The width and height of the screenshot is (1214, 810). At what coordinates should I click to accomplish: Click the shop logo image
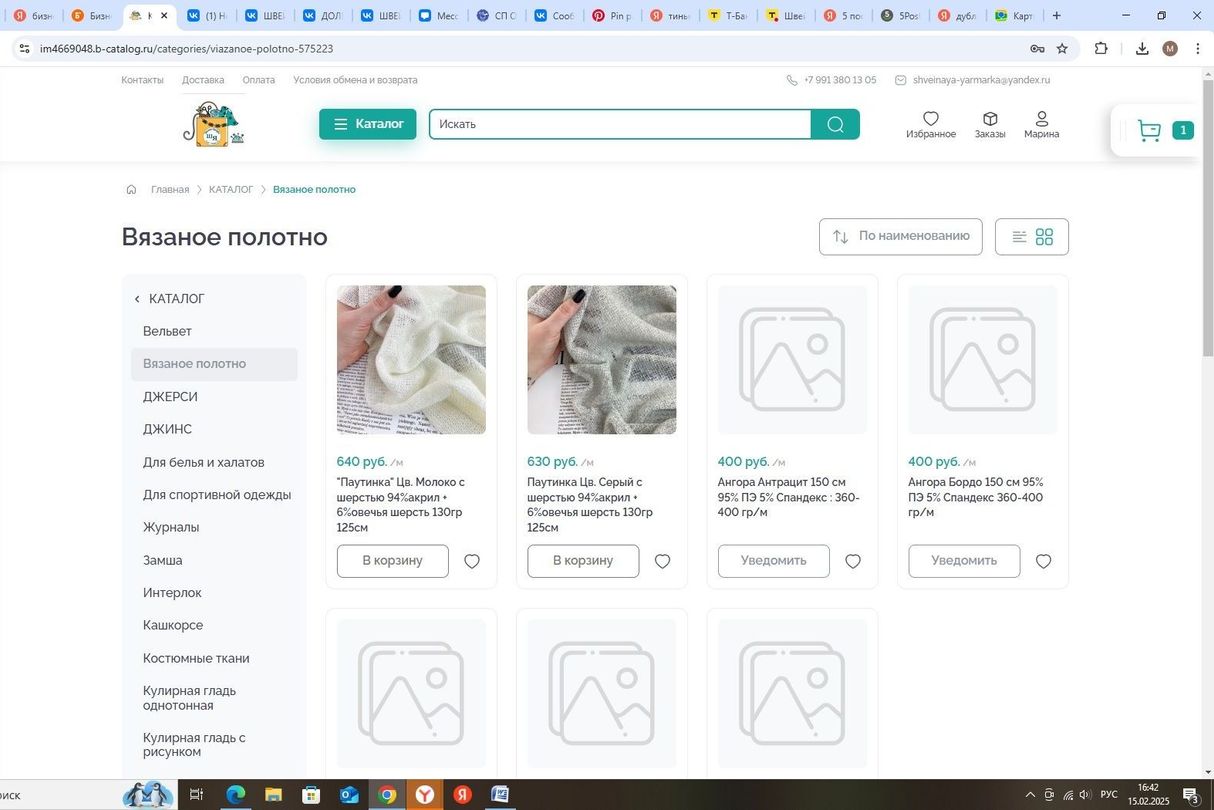coord(212,124)
